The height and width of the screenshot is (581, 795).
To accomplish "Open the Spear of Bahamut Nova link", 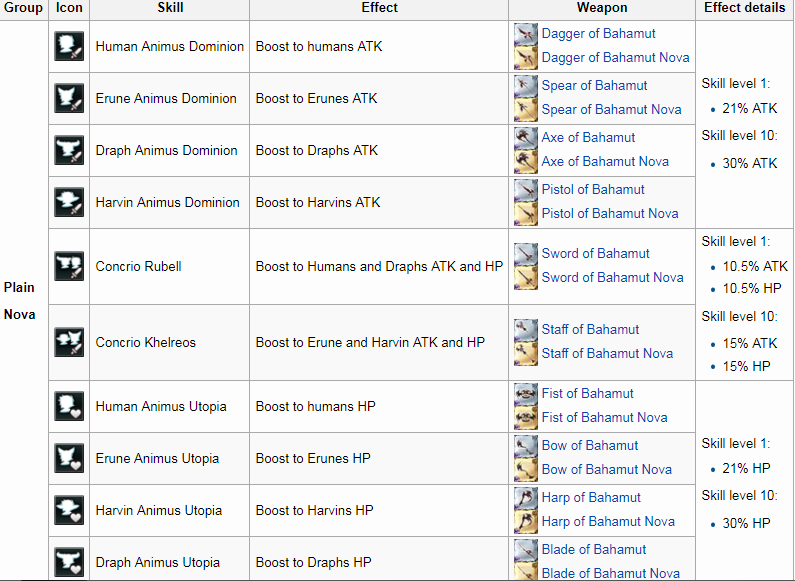I will tap(611, 110).
